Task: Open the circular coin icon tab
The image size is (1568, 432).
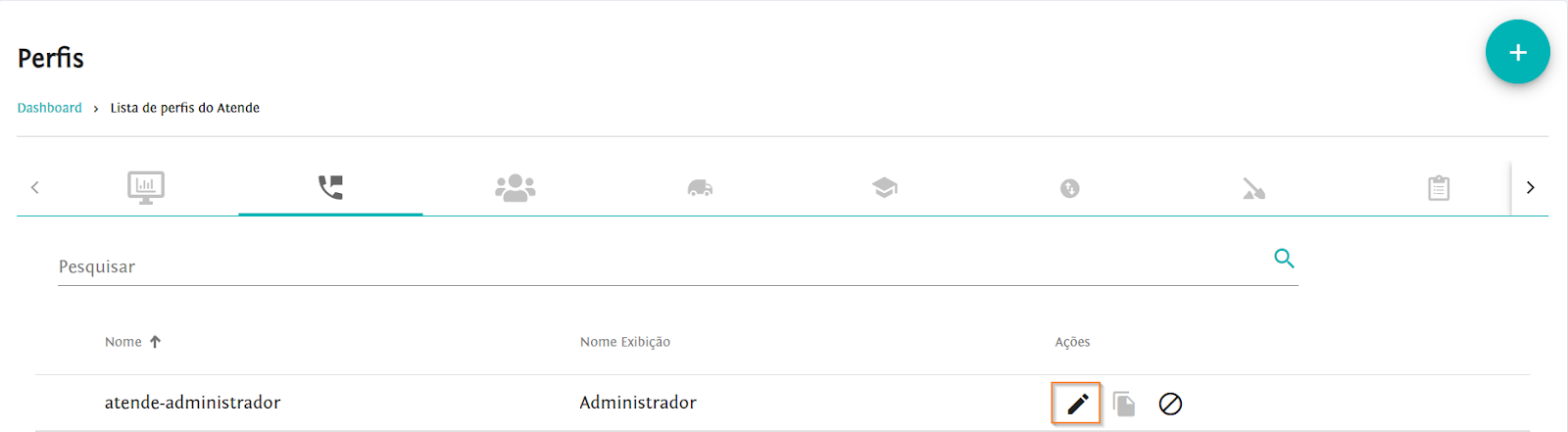Action: [x=1069, y=188]
